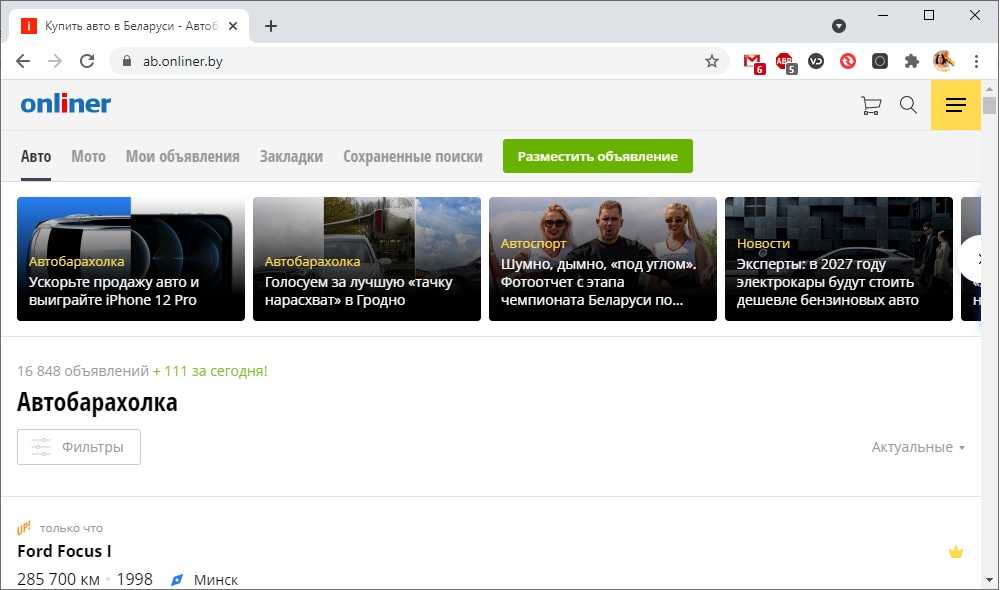The height and width of the screenshot is (590, 1000).
Task: Open the Фильтры filter panel
Action: coord(79,447)
